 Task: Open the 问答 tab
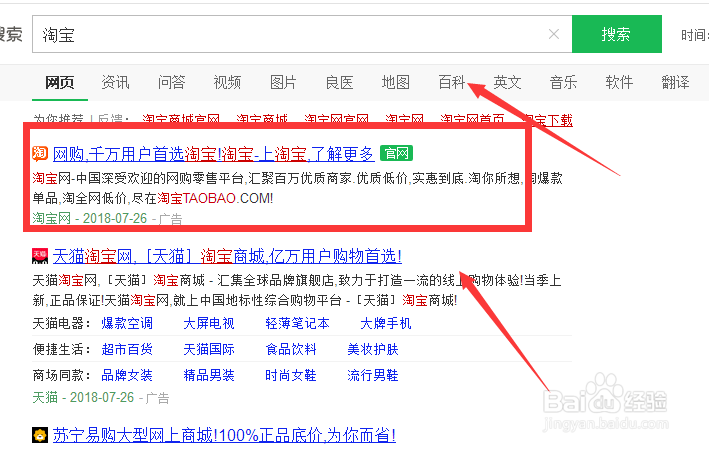(x=171, y=82)
